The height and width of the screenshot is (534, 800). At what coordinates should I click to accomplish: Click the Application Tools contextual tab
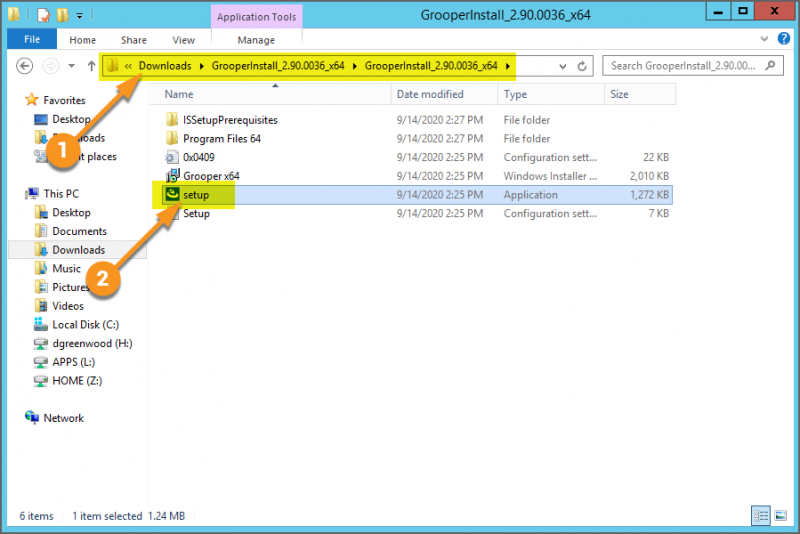point(257,17)
